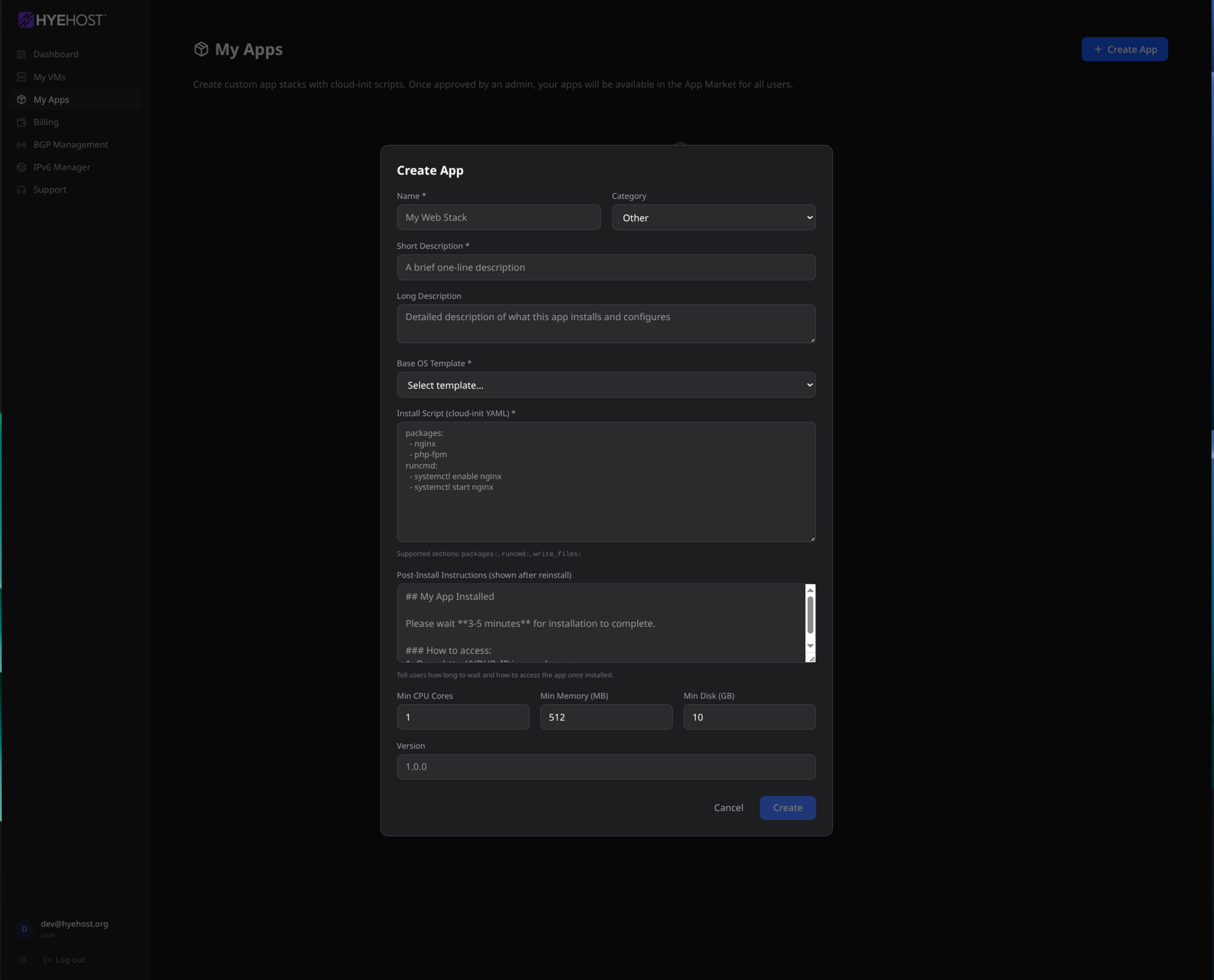Click the Version input field
The image size is (1214, 980).
click(605, 767)
